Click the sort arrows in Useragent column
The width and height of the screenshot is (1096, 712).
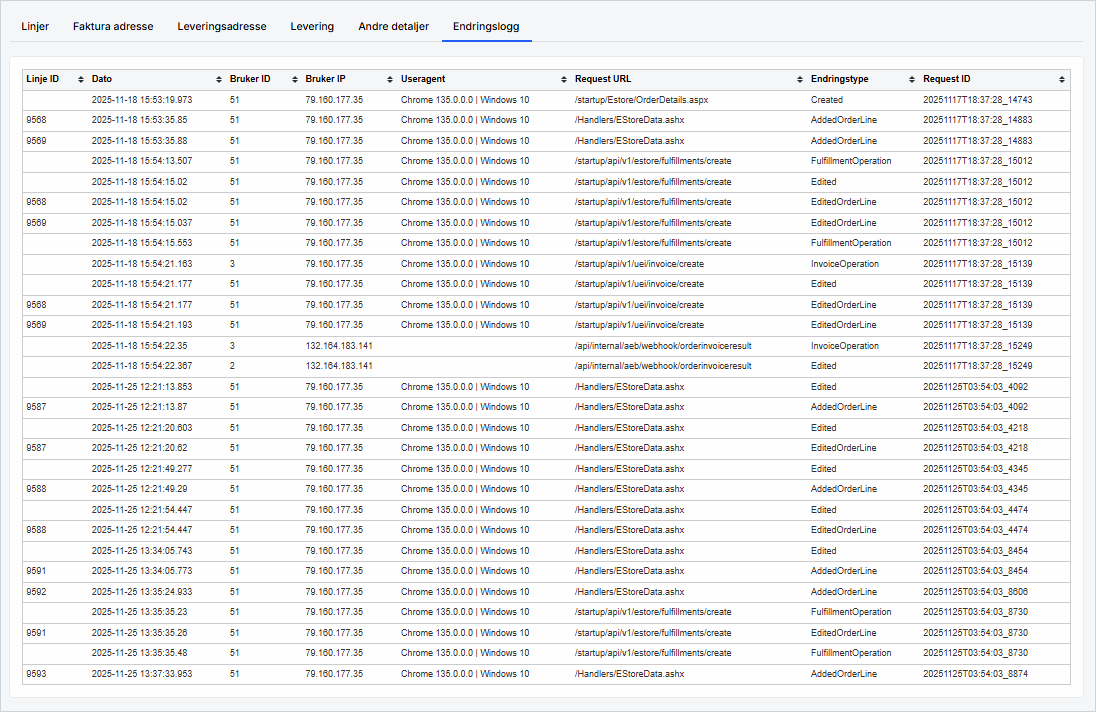(x=563, y=79)
